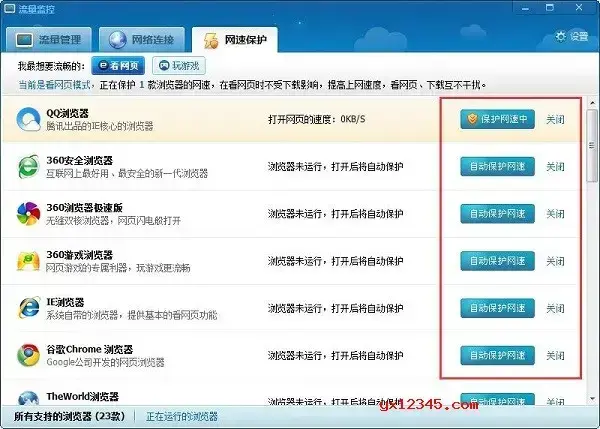This screenshot has height=429, width=600.
Task: Open 设置 gear at top right
Action: tap(572, 36)
